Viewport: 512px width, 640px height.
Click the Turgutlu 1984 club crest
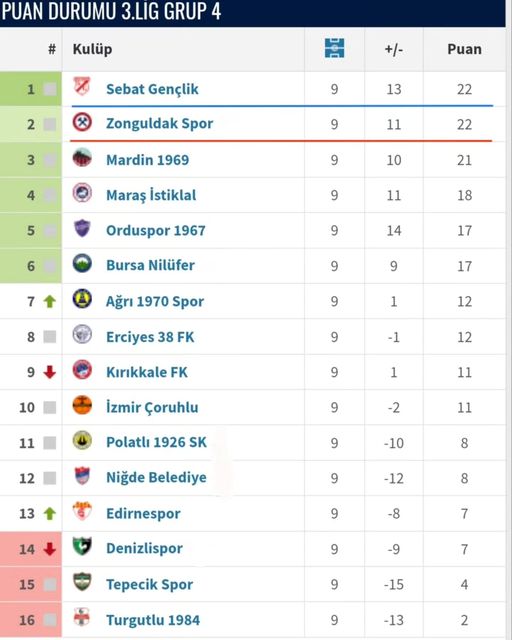pyautogui.click(x=82, y=617)
